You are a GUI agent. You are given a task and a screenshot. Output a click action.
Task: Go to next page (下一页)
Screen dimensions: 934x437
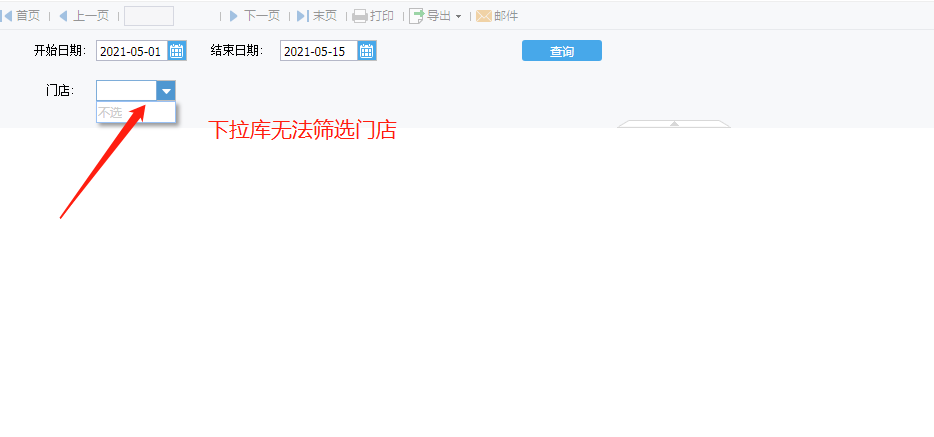[254, 16]
